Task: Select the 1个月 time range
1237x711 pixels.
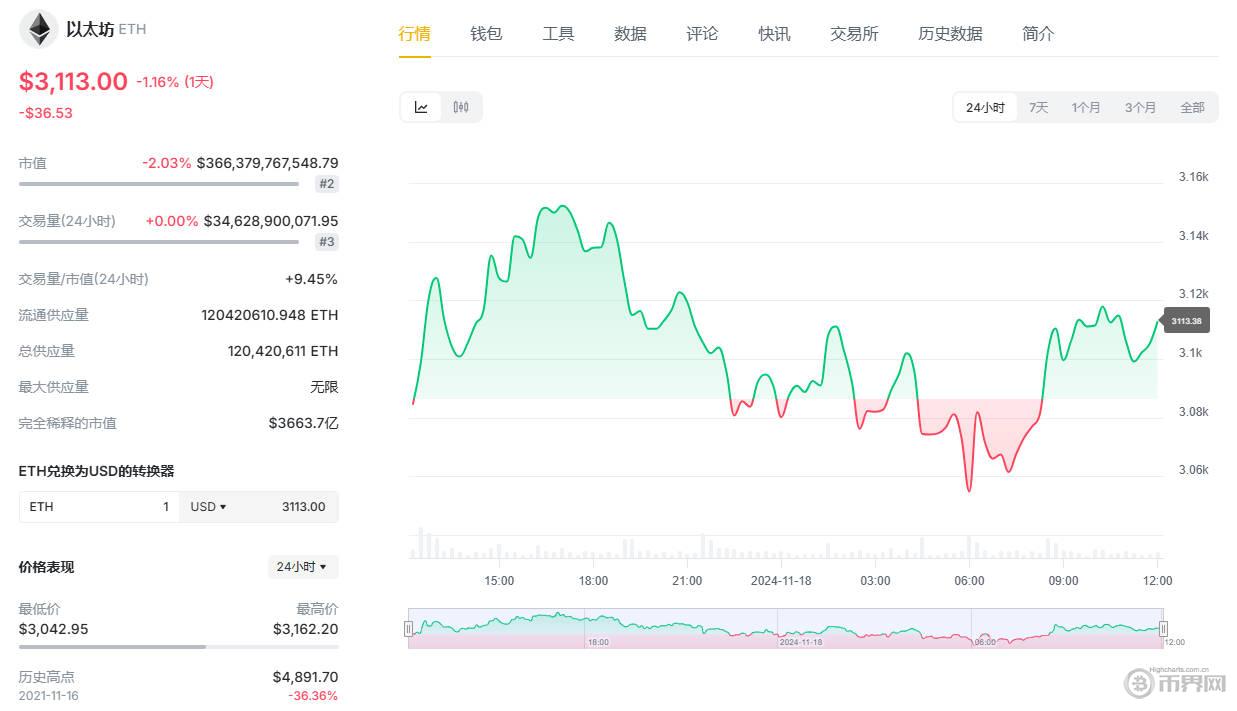Action: (1086, 107)
